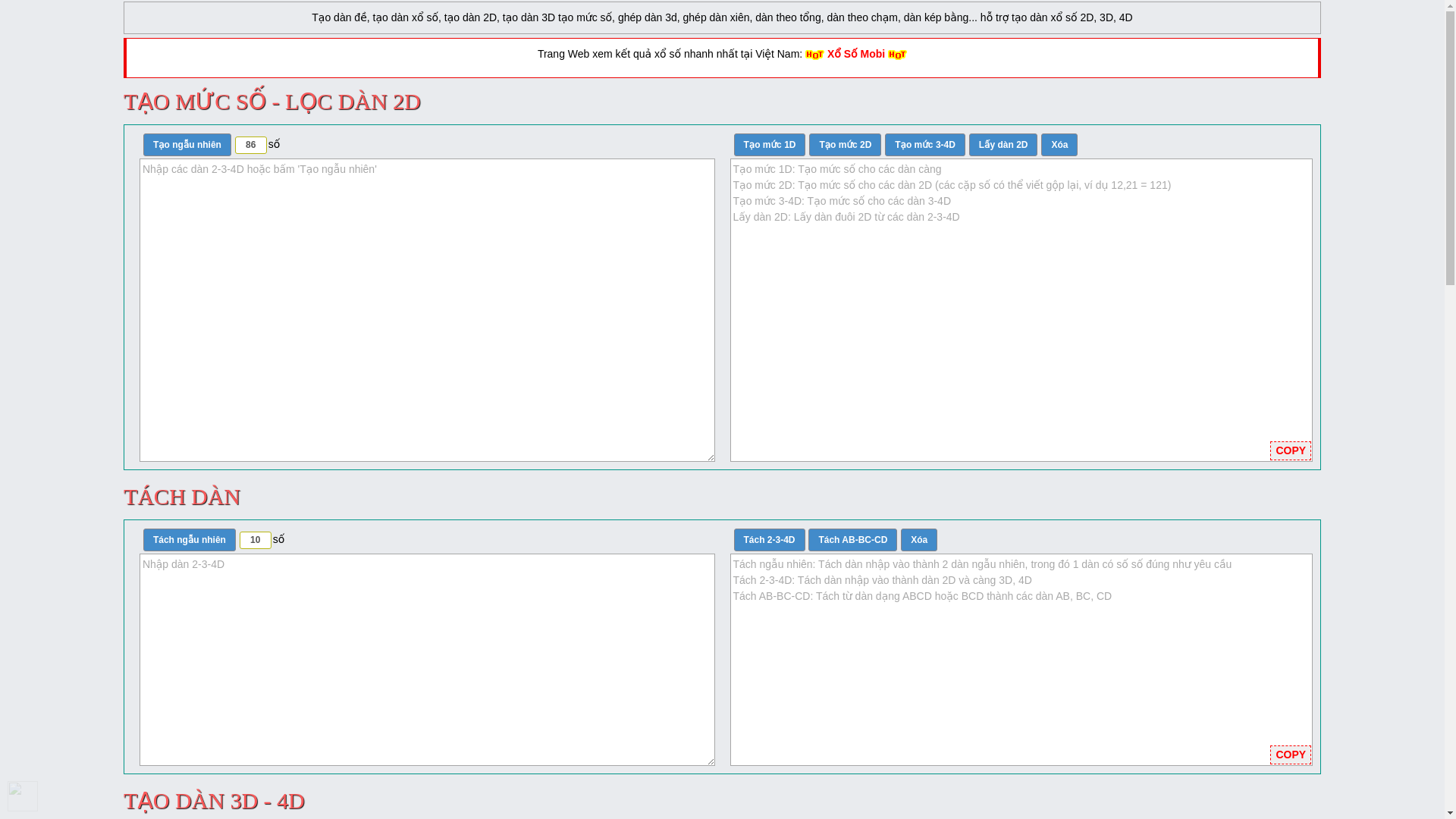Viewport: 1456px width, 819px height.
Task: Click the HOT icon before Xổ Số Mobi
Action: point(814,55)
